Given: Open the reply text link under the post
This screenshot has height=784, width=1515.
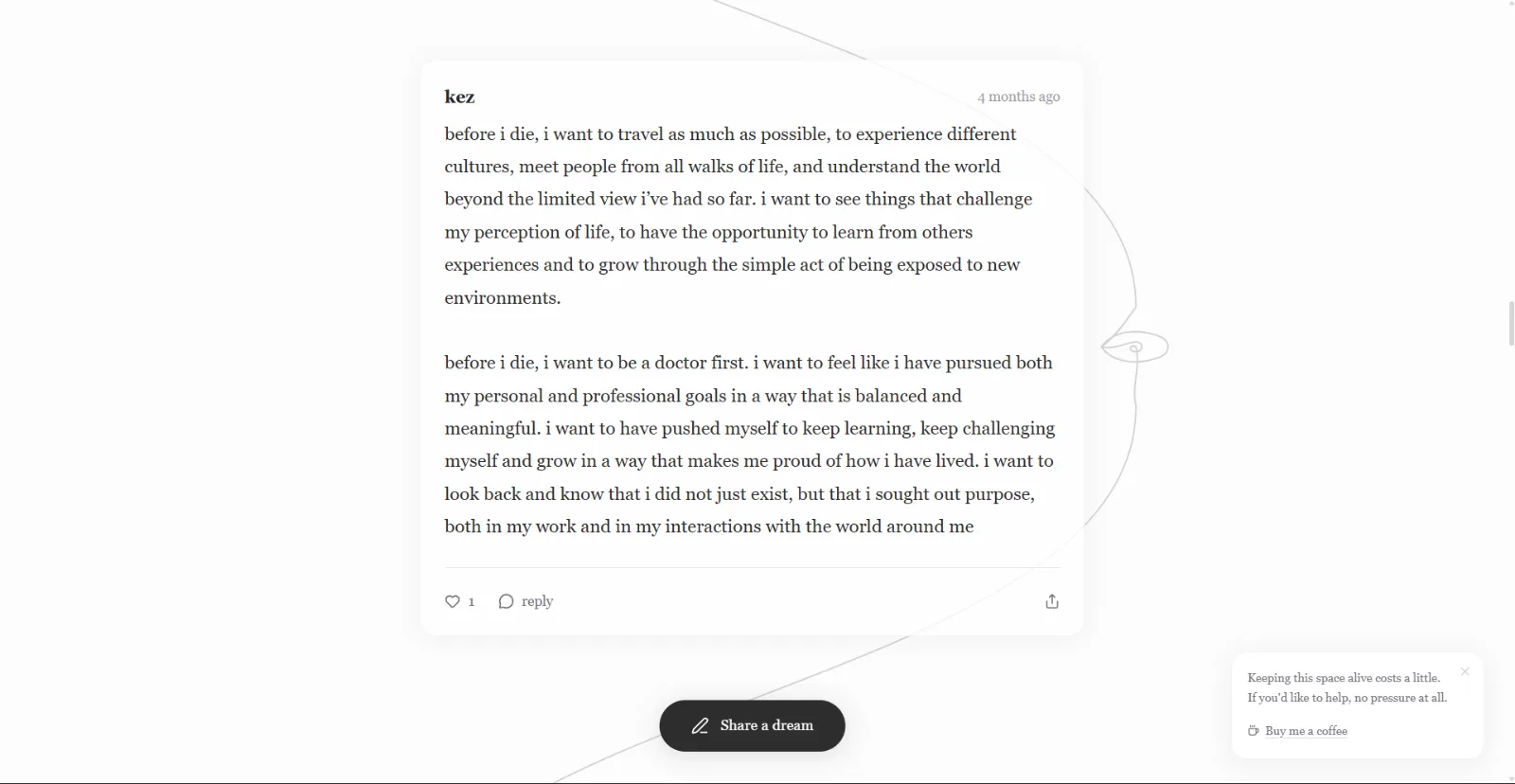Looking at the screenshot, I should [537, 601].
